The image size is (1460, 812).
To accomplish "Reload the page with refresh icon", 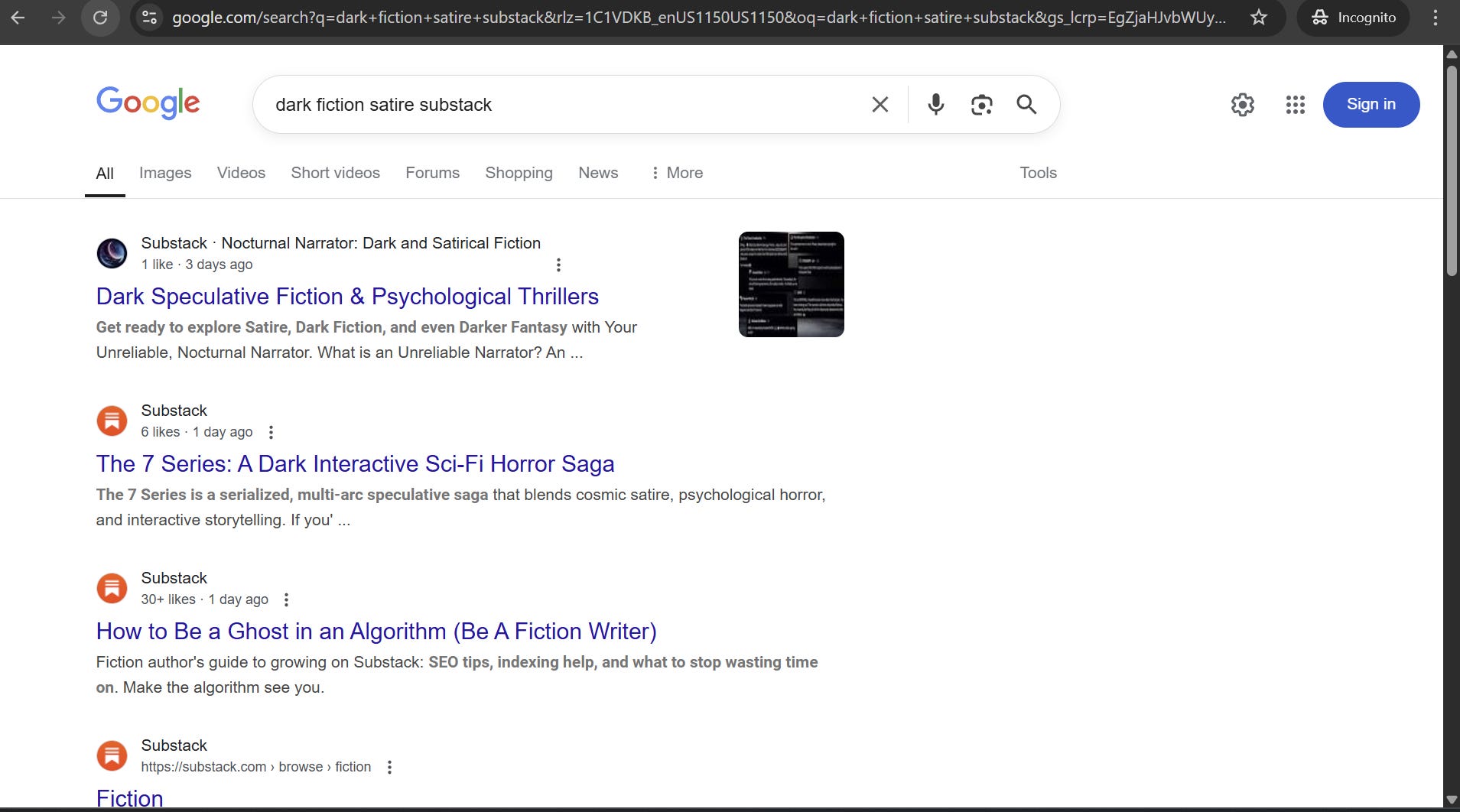I will click(100, 17).
